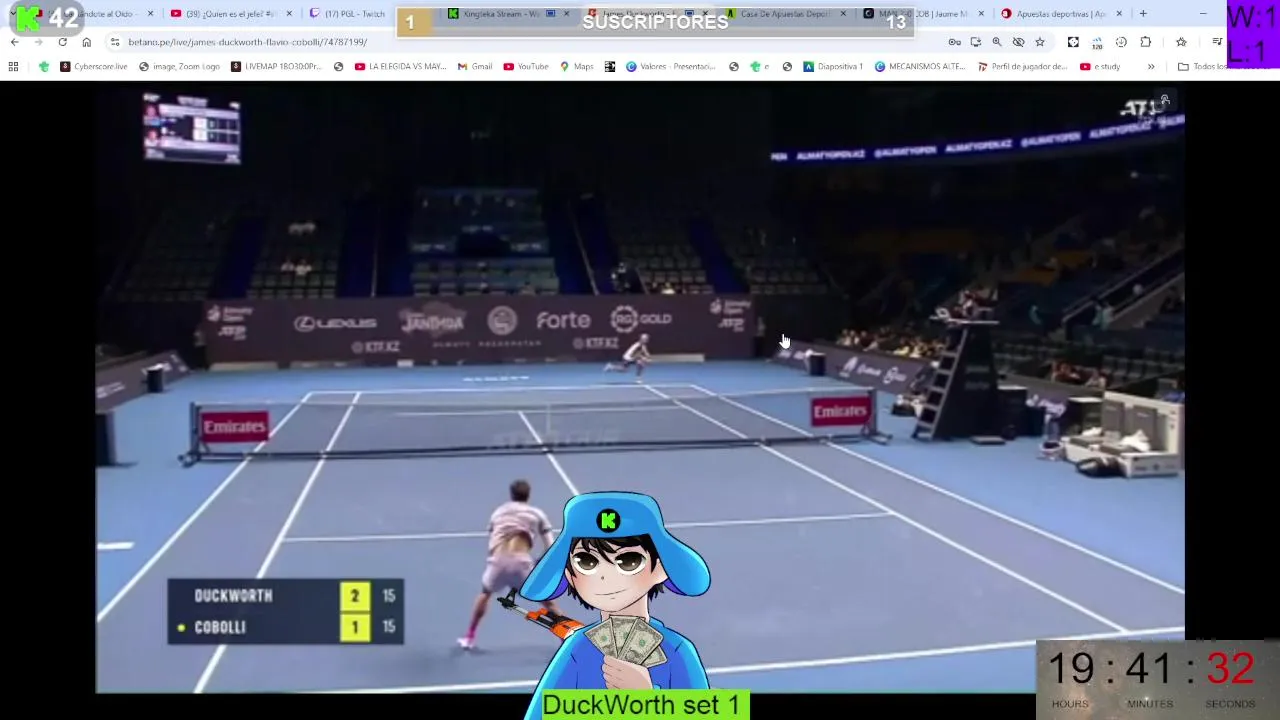Image resolution: width=1280 pixels, height=720 pixels.
Task: Open the Perfil de jugador de bookmark
Action: [x=1022, y=67]
